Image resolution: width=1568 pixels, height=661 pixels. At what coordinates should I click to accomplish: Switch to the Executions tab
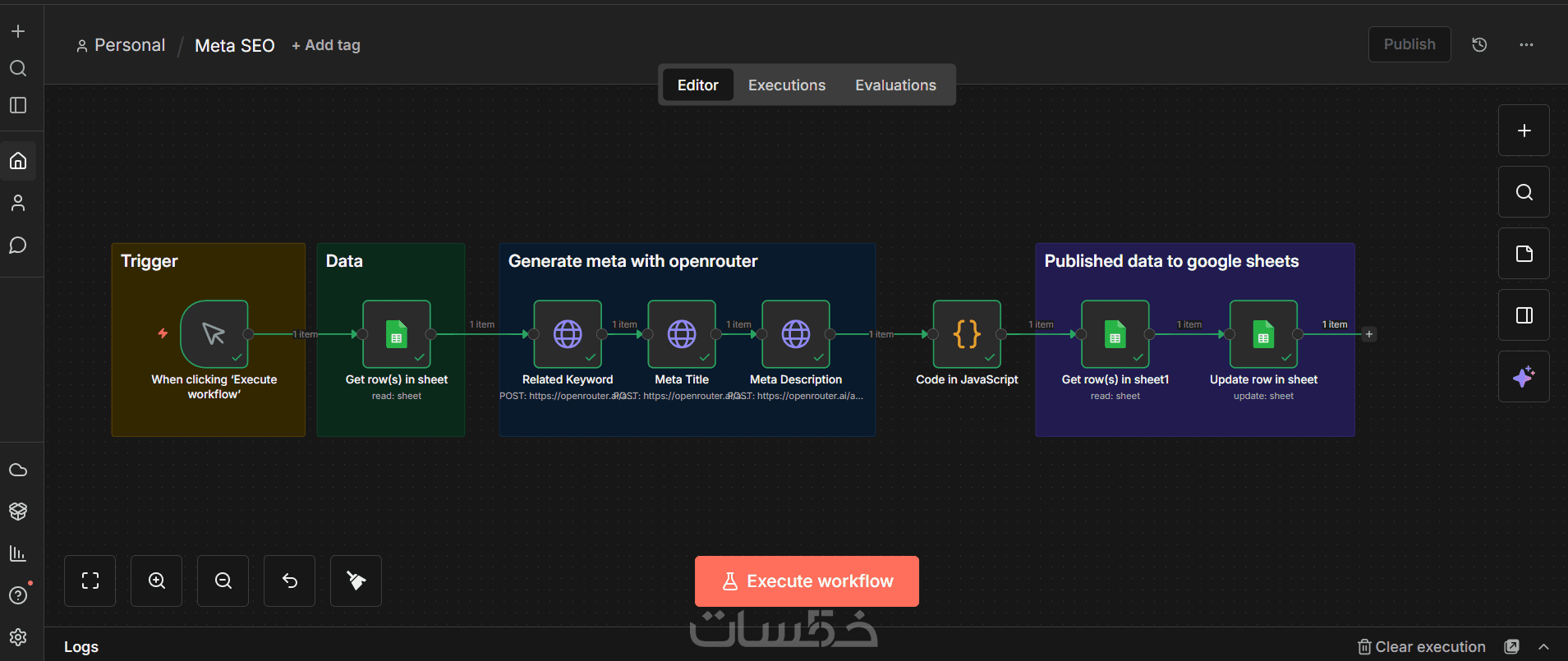(787, 85)
